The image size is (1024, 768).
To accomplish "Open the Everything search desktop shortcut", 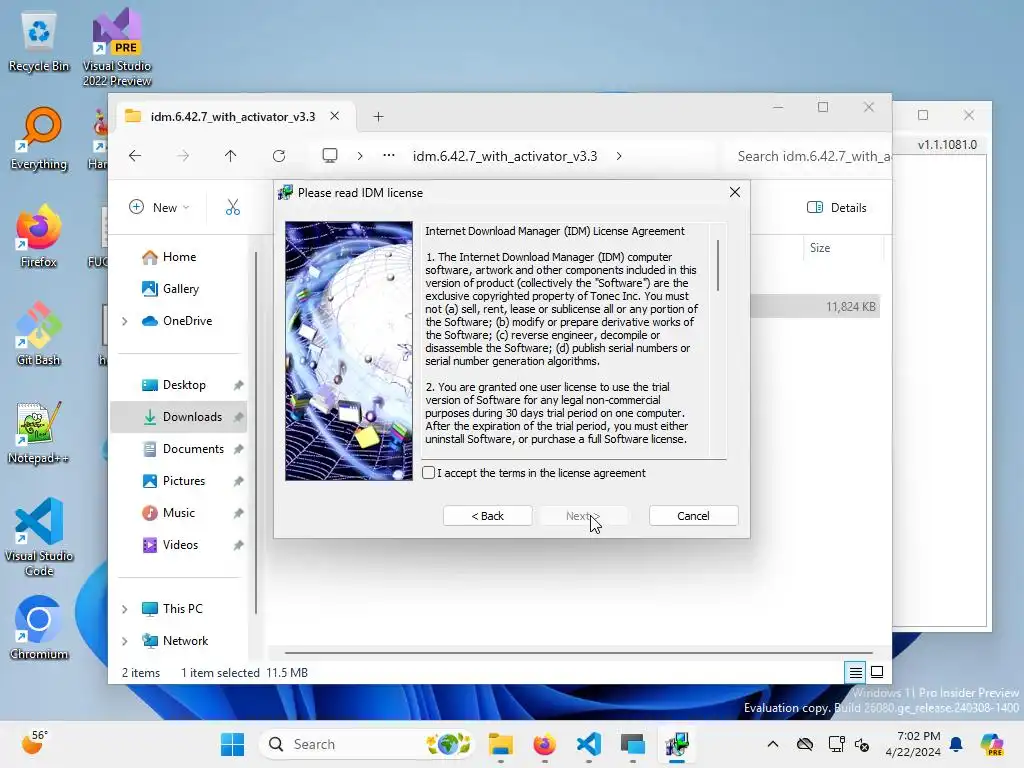I will tap(39, 139).
